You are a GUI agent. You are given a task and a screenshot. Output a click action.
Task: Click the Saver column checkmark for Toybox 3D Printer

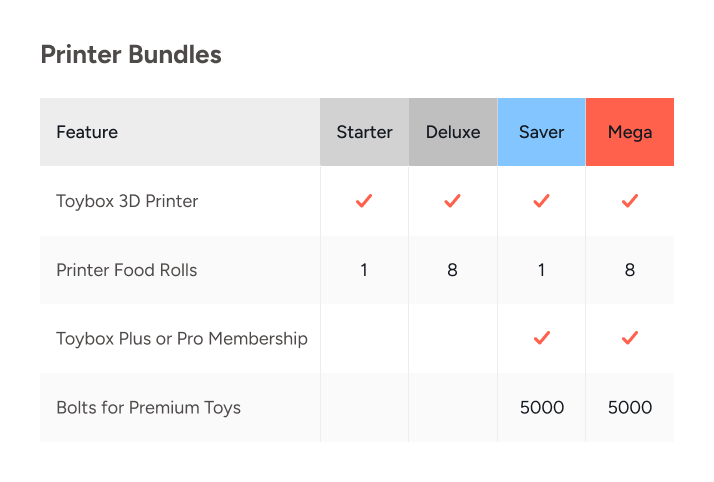[541, 201]
